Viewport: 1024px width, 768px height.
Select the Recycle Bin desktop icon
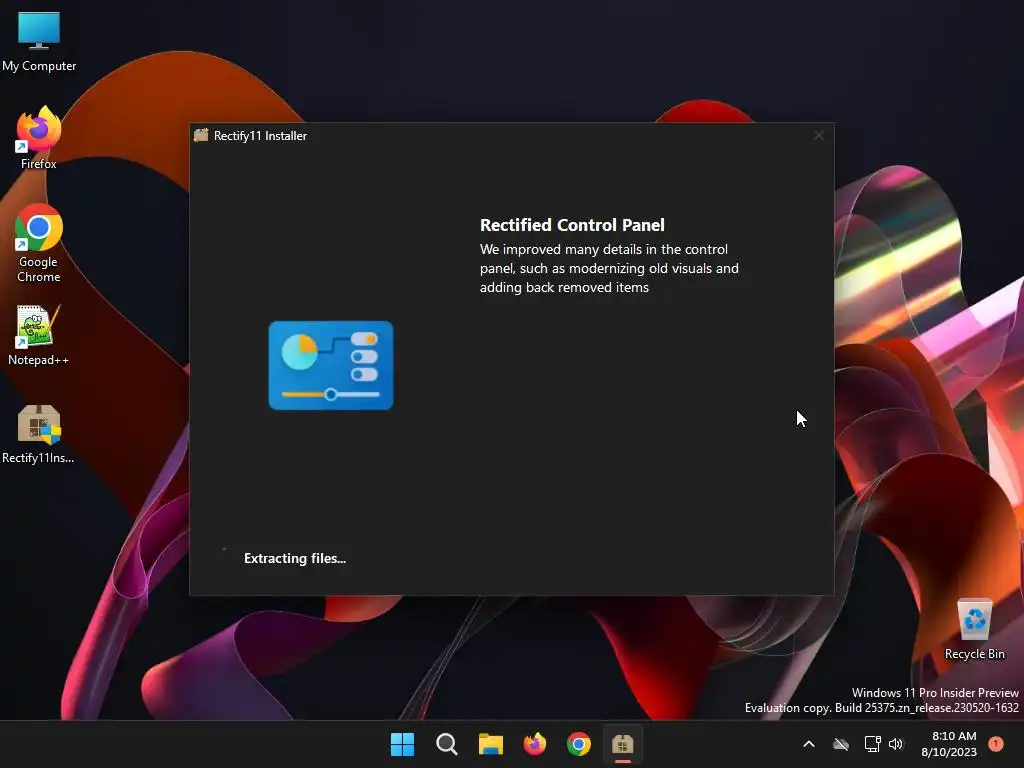tap(974, 630)
